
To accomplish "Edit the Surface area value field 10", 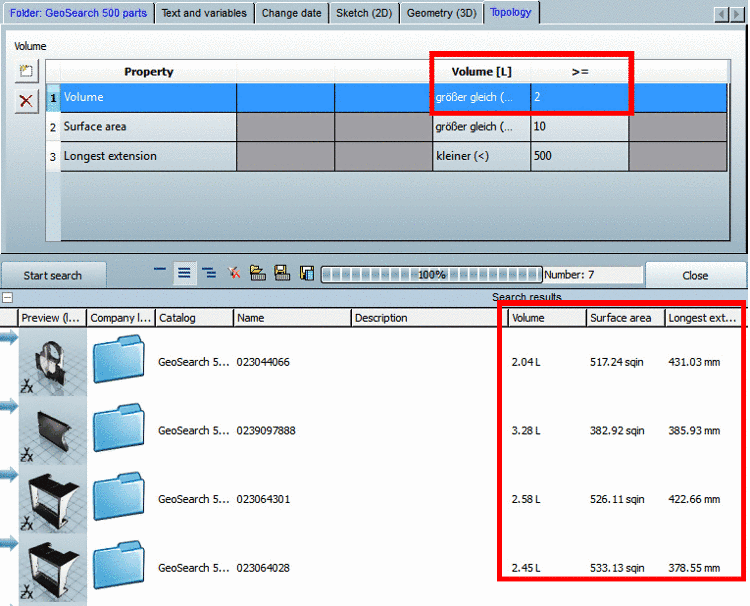I will point(579,127).
